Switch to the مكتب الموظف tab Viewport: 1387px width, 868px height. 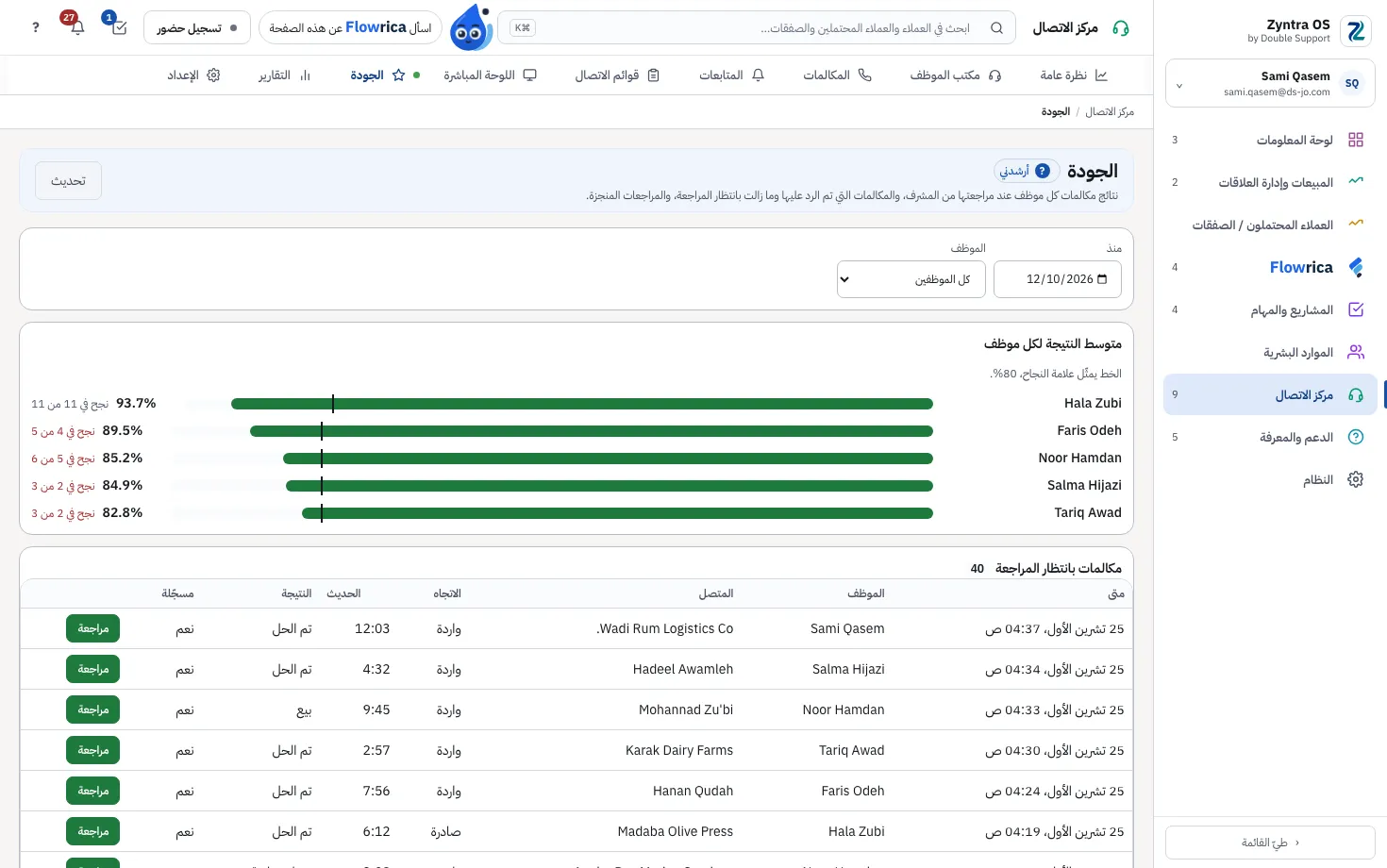[955, 75]
